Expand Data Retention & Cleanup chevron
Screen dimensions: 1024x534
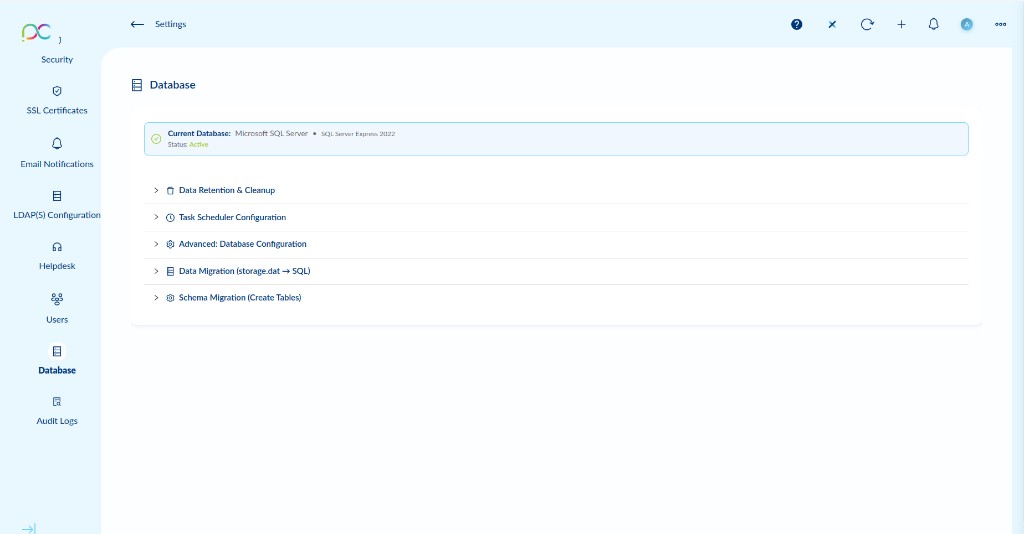click(156, 190)
